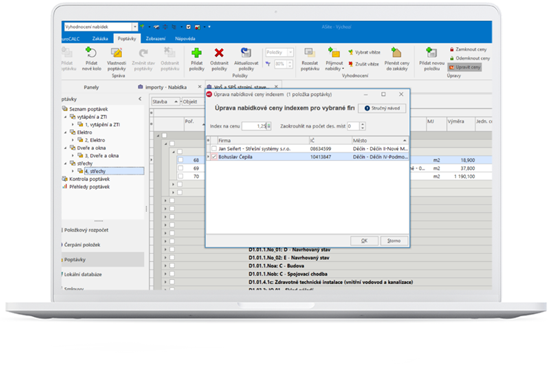Click the greyed Změnit stav poptávky icon
This screenshot has height=382, width=550.
coord(143,53)
